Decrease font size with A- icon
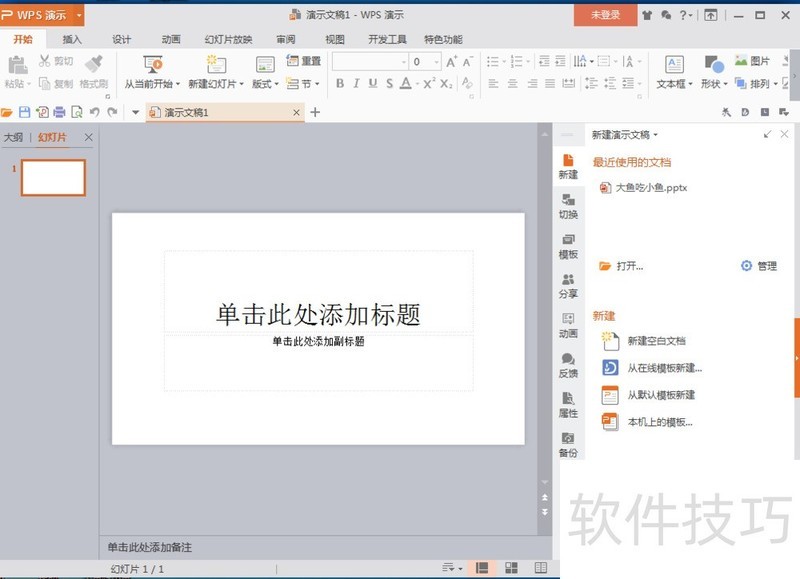800x579 pixels. (x=468, y=62)
